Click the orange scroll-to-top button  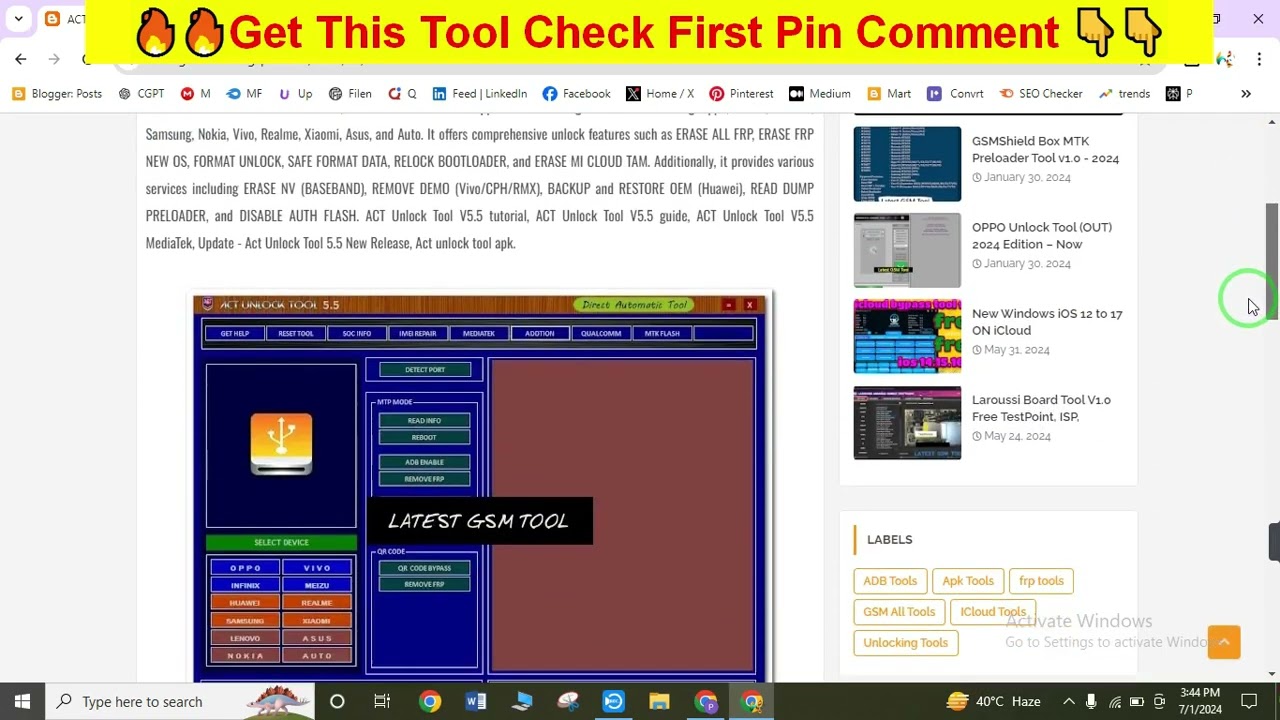(1224, 642)
